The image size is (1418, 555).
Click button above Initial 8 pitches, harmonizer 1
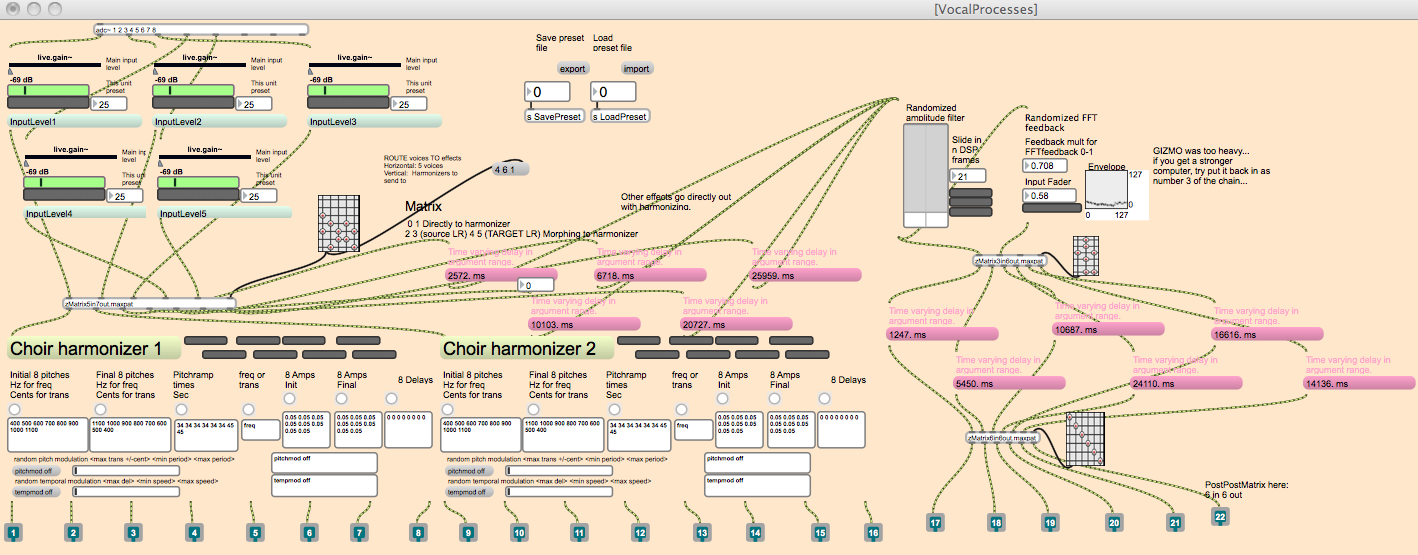[x=15, y=410]
